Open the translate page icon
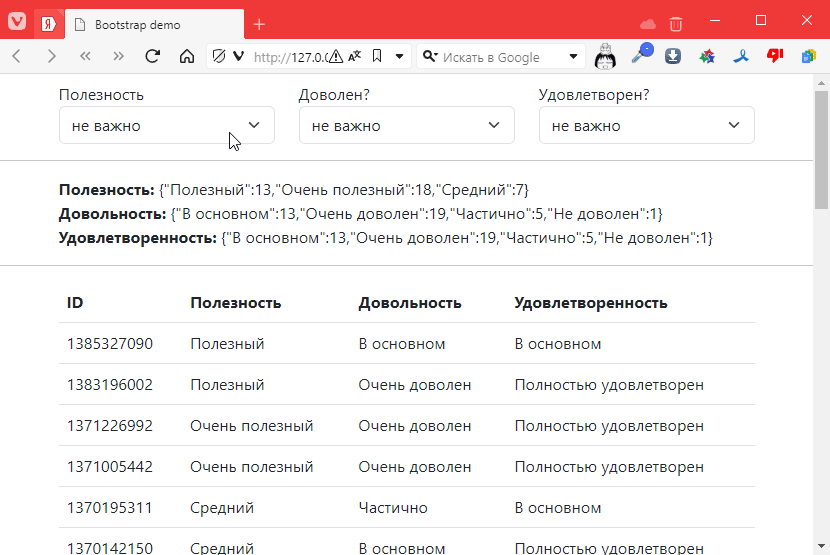The image size is (830, 555). pos(355,57)
